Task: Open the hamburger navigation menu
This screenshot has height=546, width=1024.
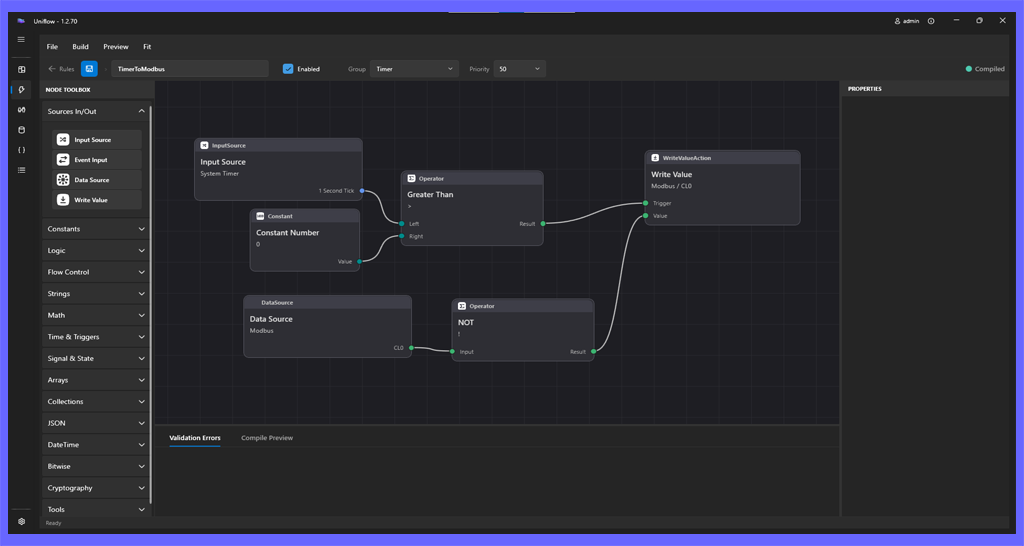Action: pyautogui.click(x=21, y=40)
